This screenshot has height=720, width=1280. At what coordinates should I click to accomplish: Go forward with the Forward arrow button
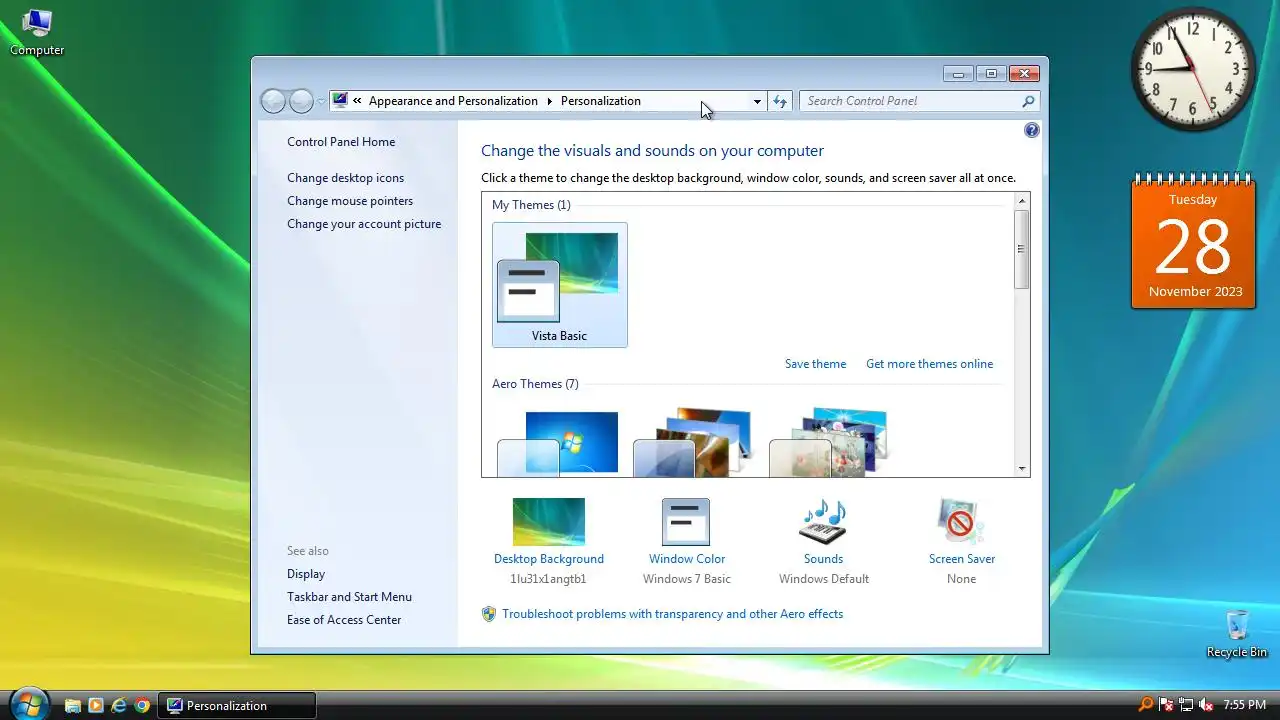301,101
